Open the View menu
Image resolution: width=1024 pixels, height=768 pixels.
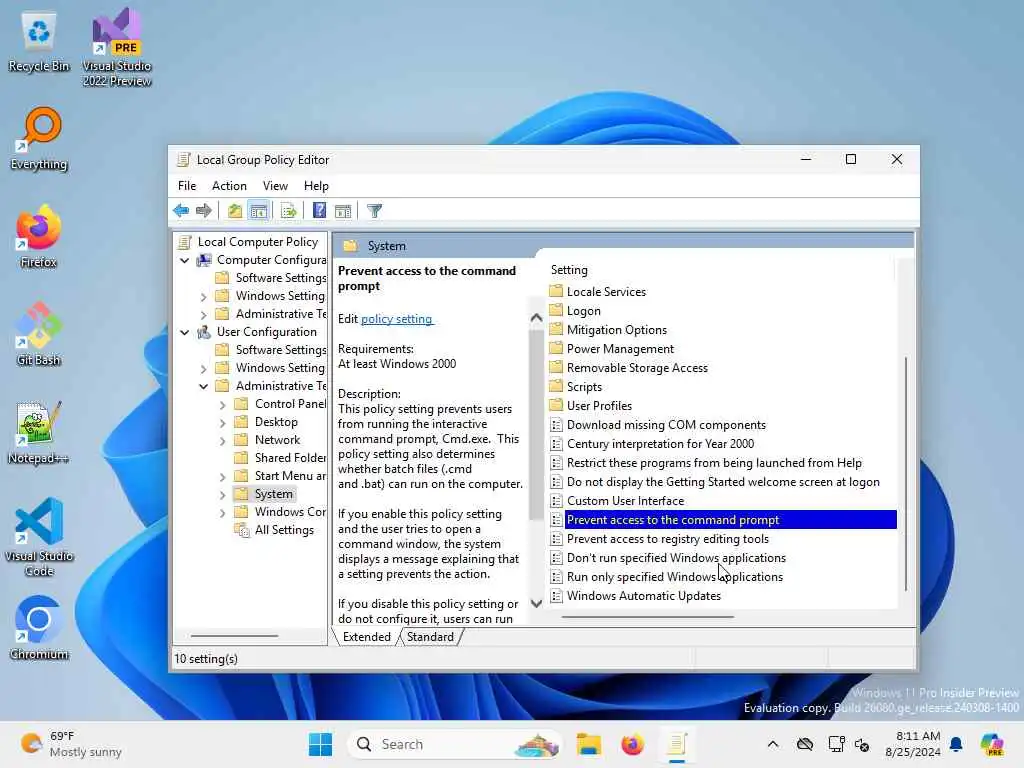[275, 185]
